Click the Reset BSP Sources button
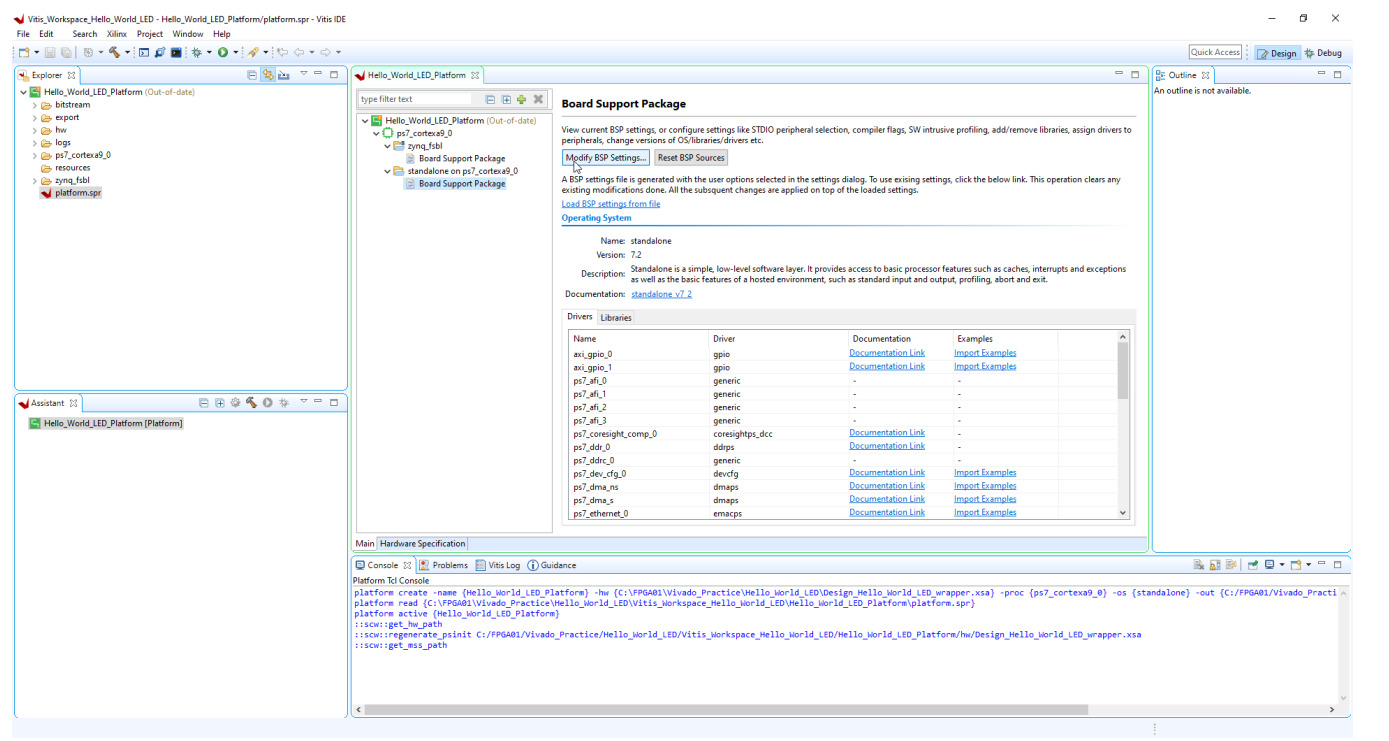Image resolution: width=1389 pixels, height=741 pixels. [x=691, y=158]
